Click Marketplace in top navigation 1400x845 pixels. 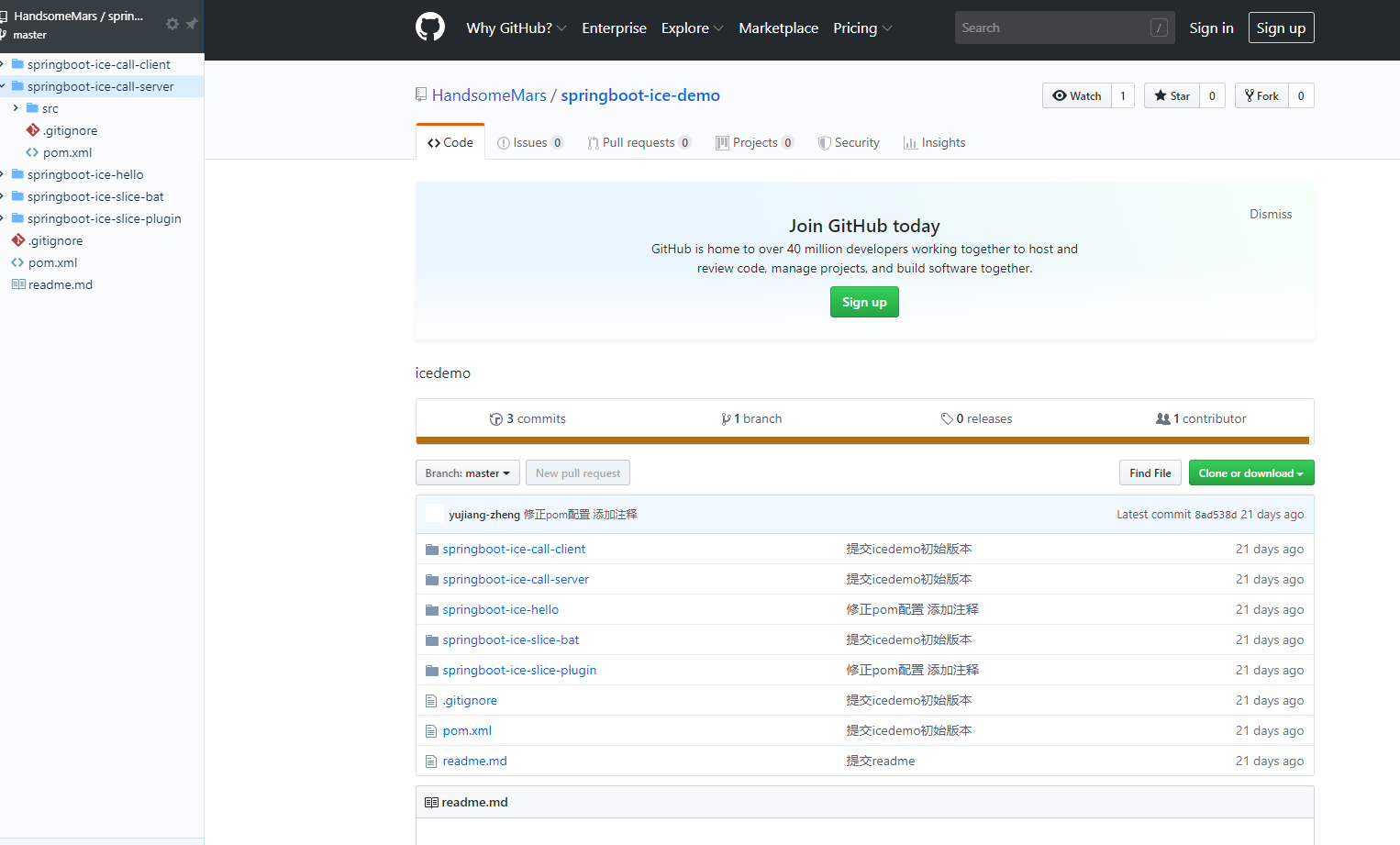[778, 28]
